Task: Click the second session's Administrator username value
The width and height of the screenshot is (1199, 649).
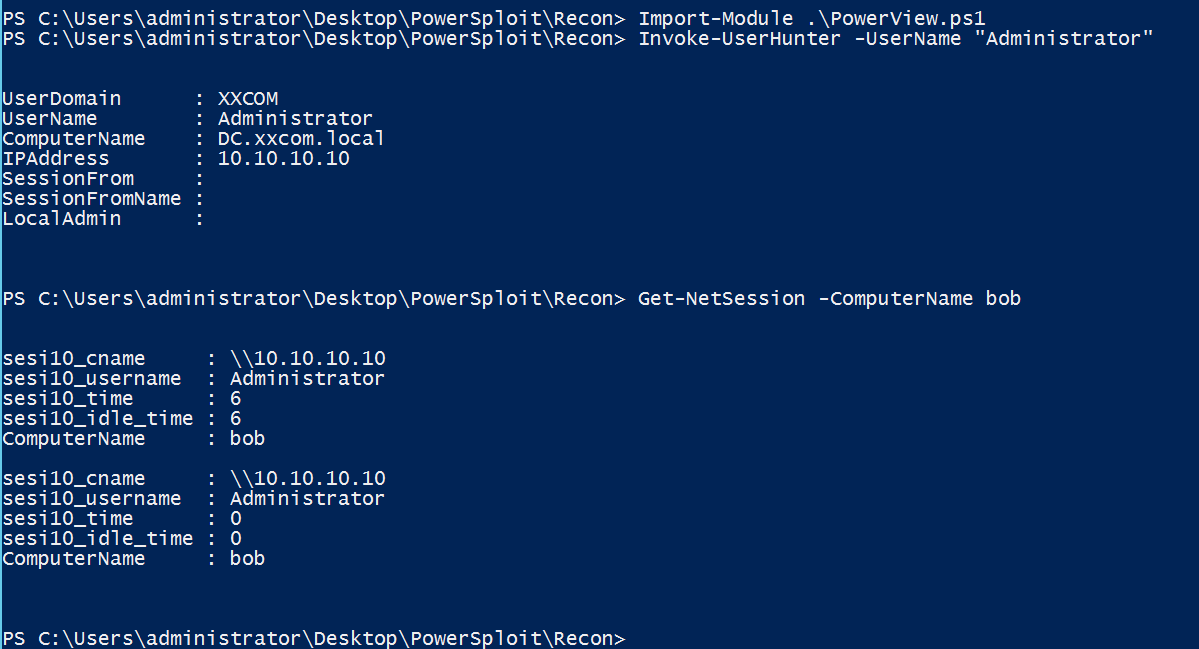Action: pos(307,498)
